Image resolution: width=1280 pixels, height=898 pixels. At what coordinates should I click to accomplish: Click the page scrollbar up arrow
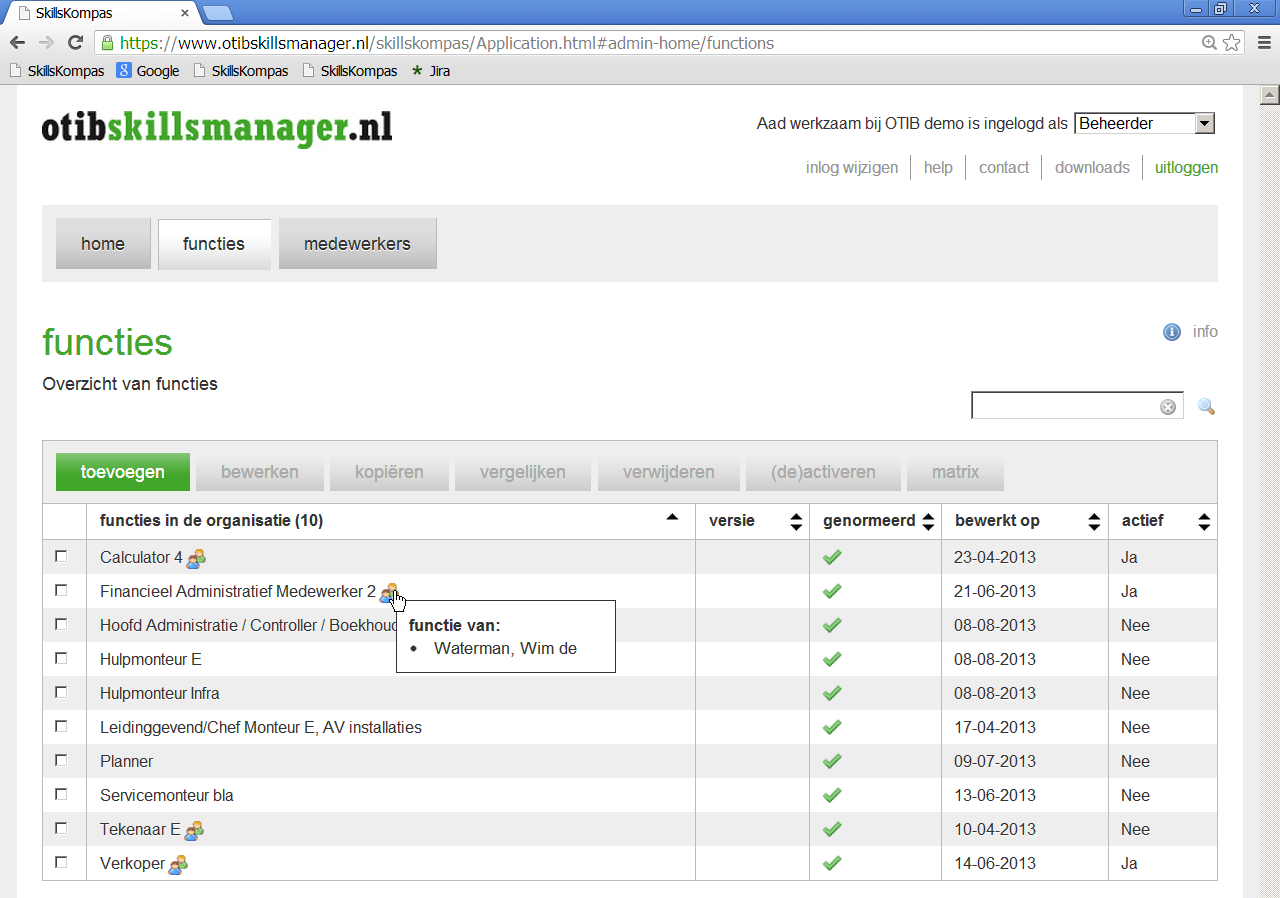1270,95
